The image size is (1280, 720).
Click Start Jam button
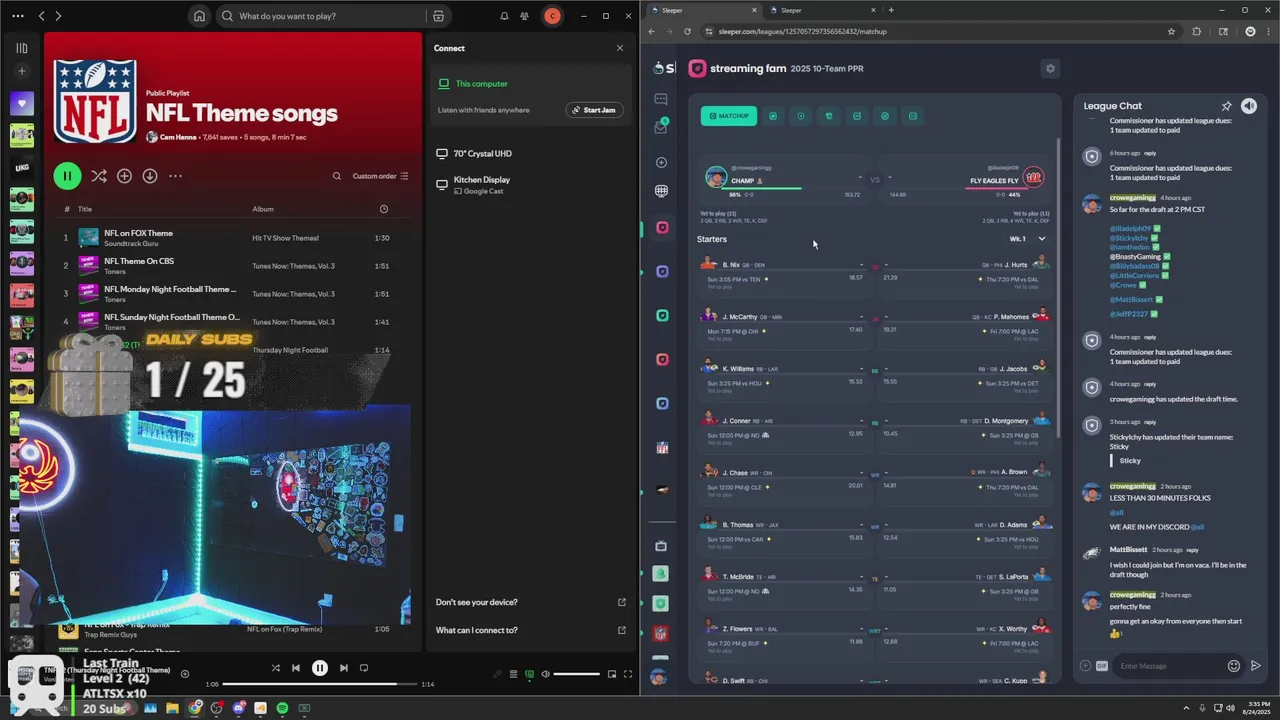(594, 110)
